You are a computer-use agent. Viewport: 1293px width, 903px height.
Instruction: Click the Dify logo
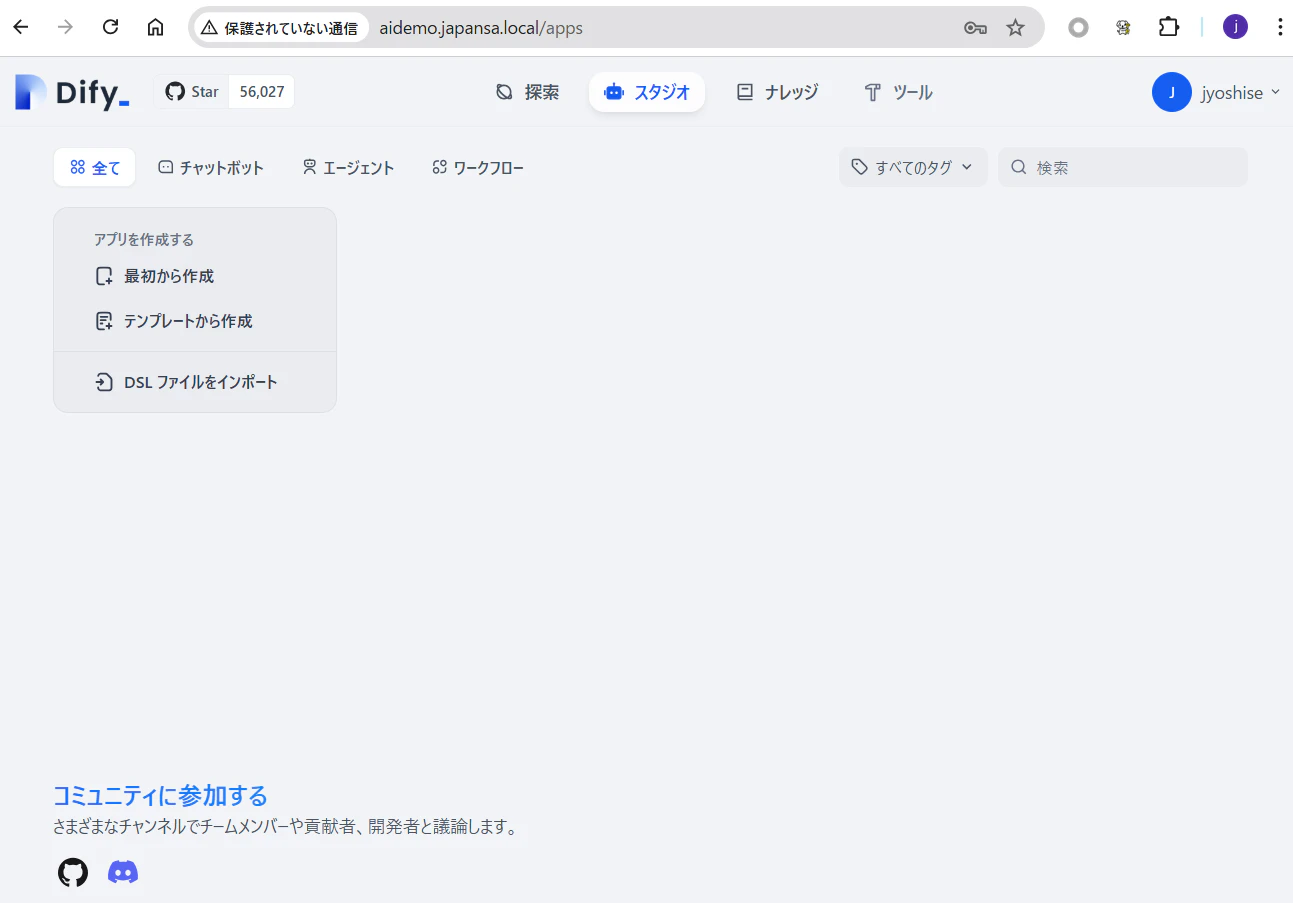pyautogui.click(x=72, y=92)
